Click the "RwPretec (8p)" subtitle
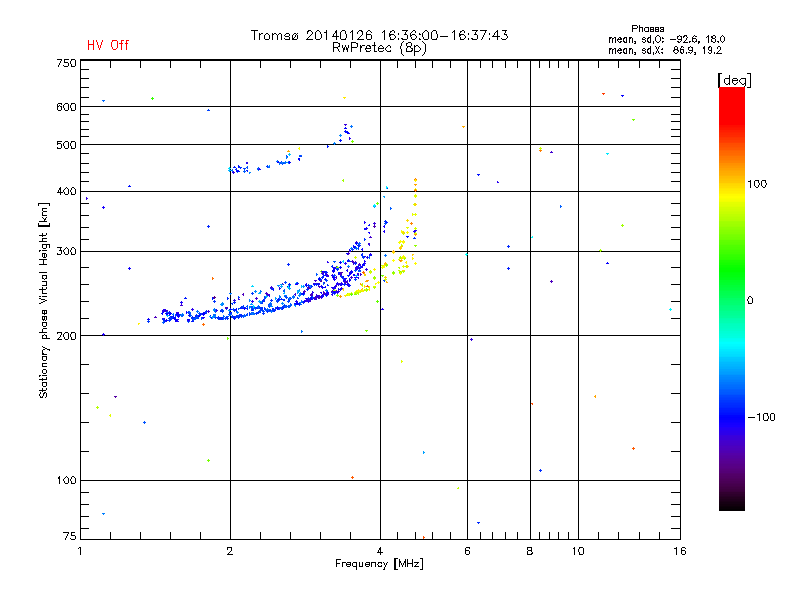 pos(379,48)
